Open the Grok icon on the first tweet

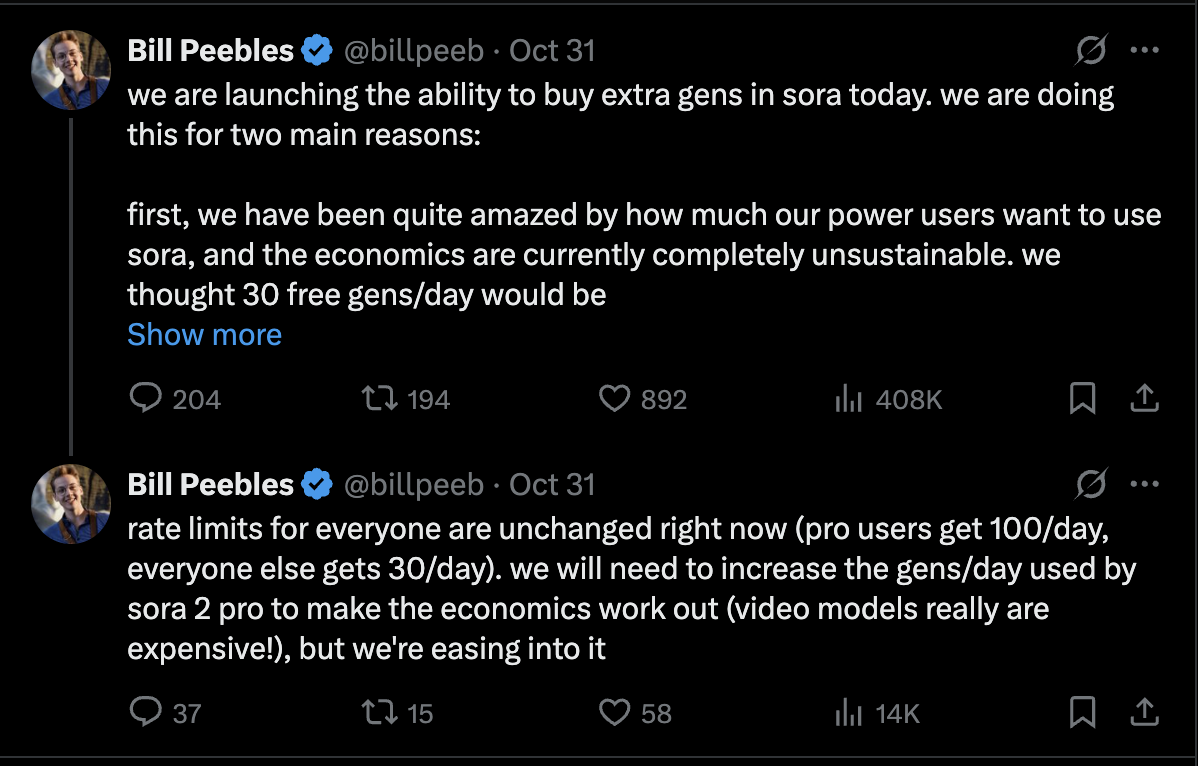point(1092,49)
